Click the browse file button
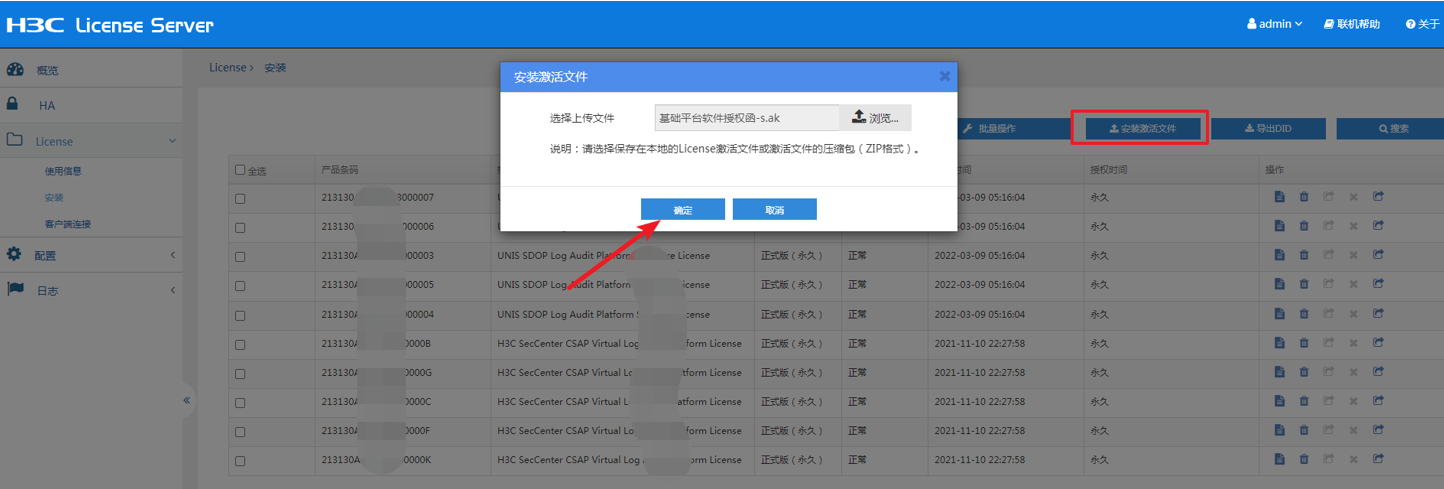 point(875,118)
